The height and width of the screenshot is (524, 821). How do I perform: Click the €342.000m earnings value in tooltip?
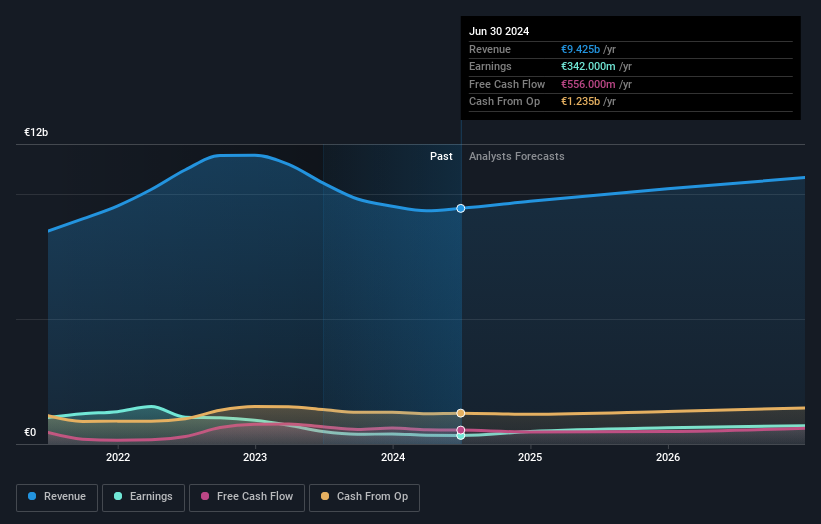pyautogui.click(x=588, y=66)
